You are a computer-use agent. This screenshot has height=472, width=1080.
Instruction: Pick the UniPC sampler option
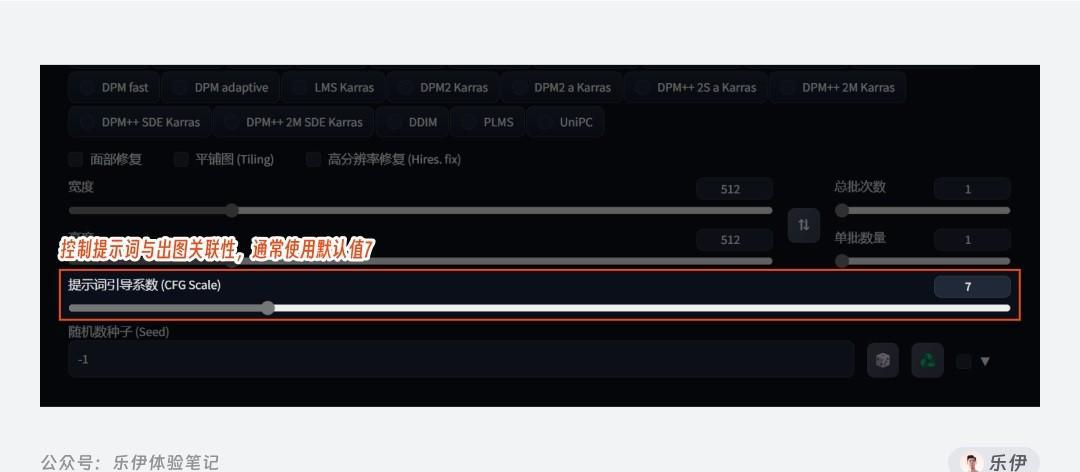(565, 122)
